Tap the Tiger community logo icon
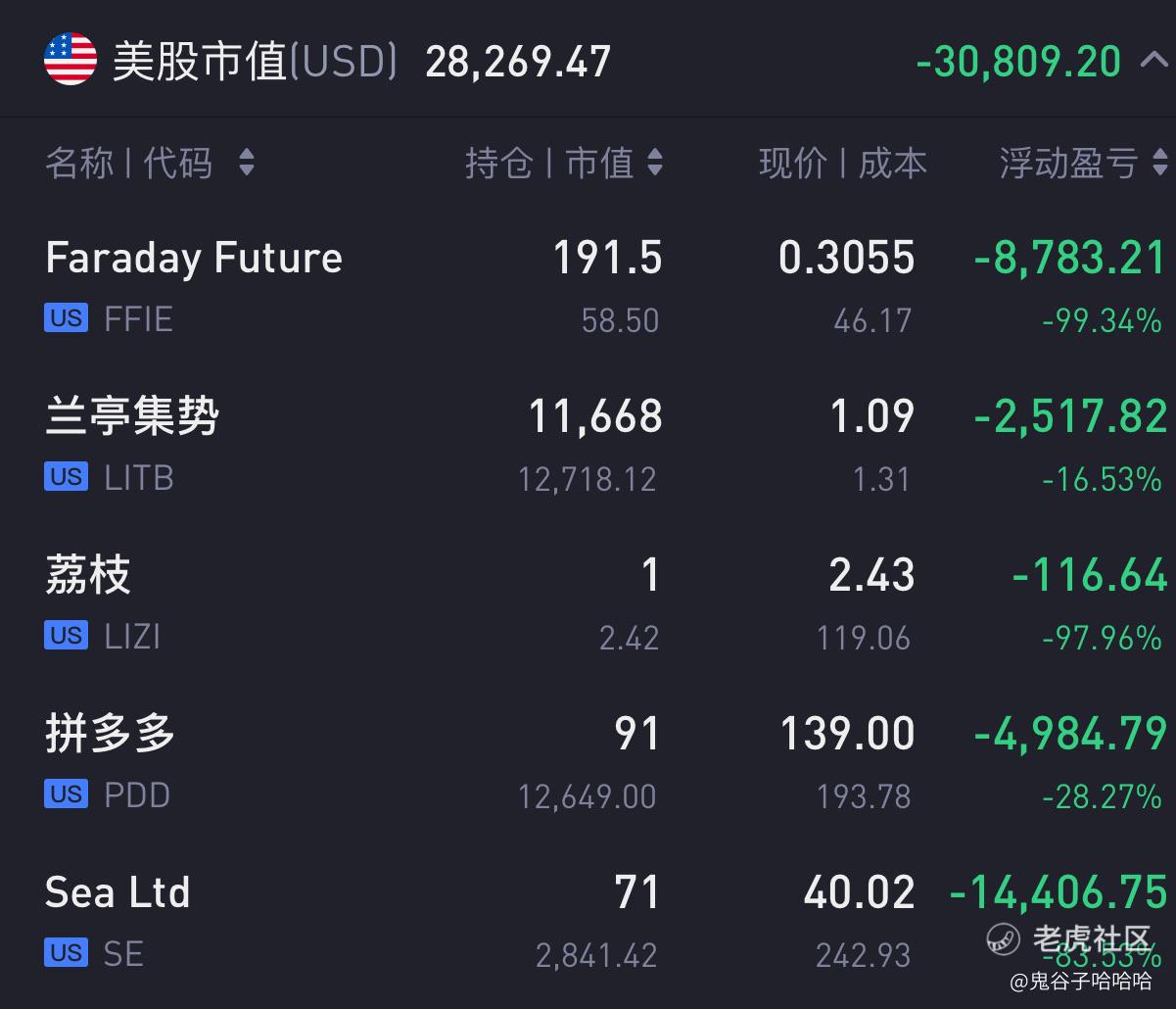 pyautogui.click(x=1004, y=938)
